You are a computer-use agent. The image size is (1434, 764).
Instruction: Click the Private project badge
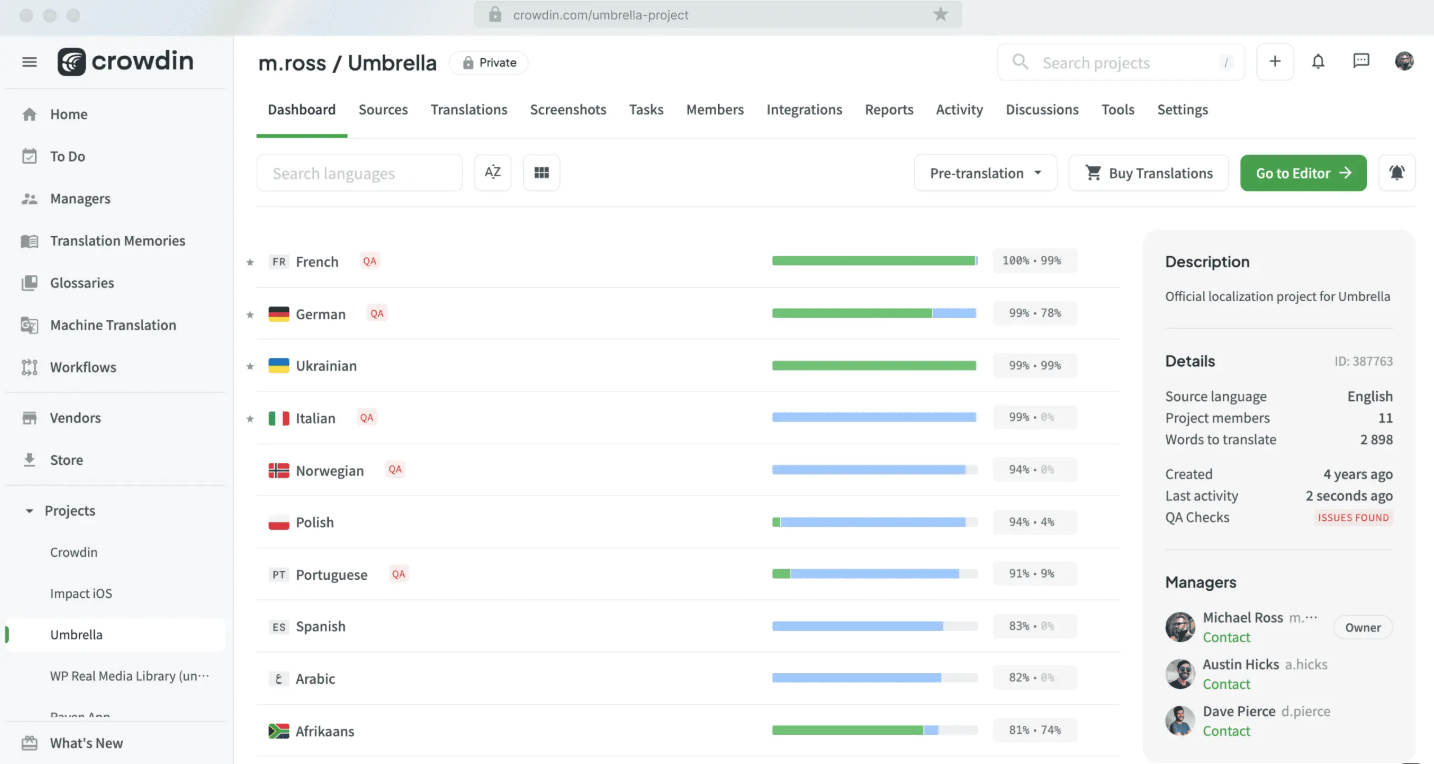pos(488,62)
